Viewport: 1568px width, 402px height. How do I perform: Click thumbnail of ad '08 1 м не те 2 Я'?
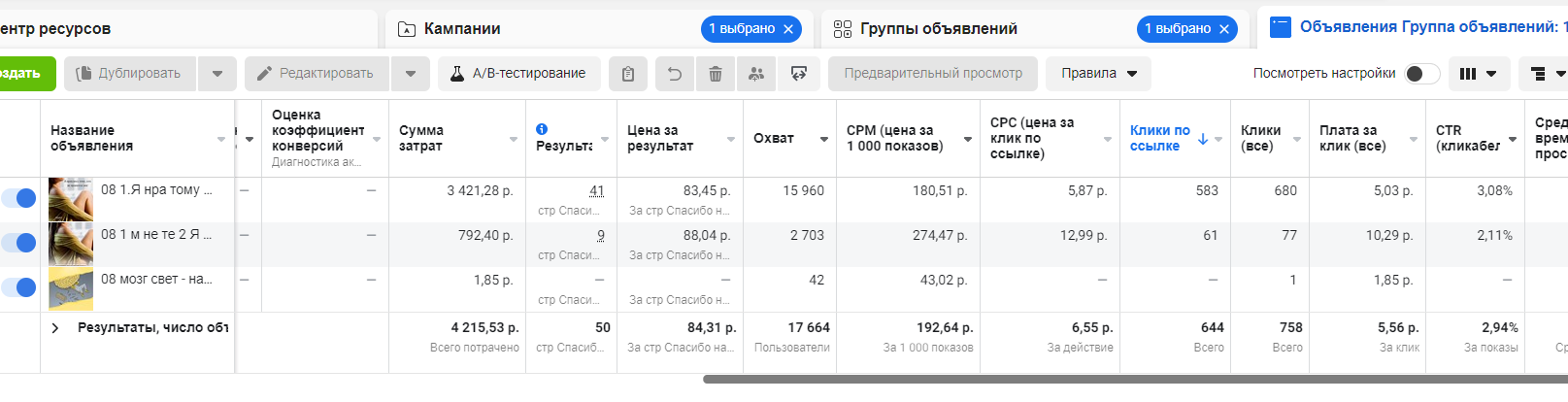[71, 244]
